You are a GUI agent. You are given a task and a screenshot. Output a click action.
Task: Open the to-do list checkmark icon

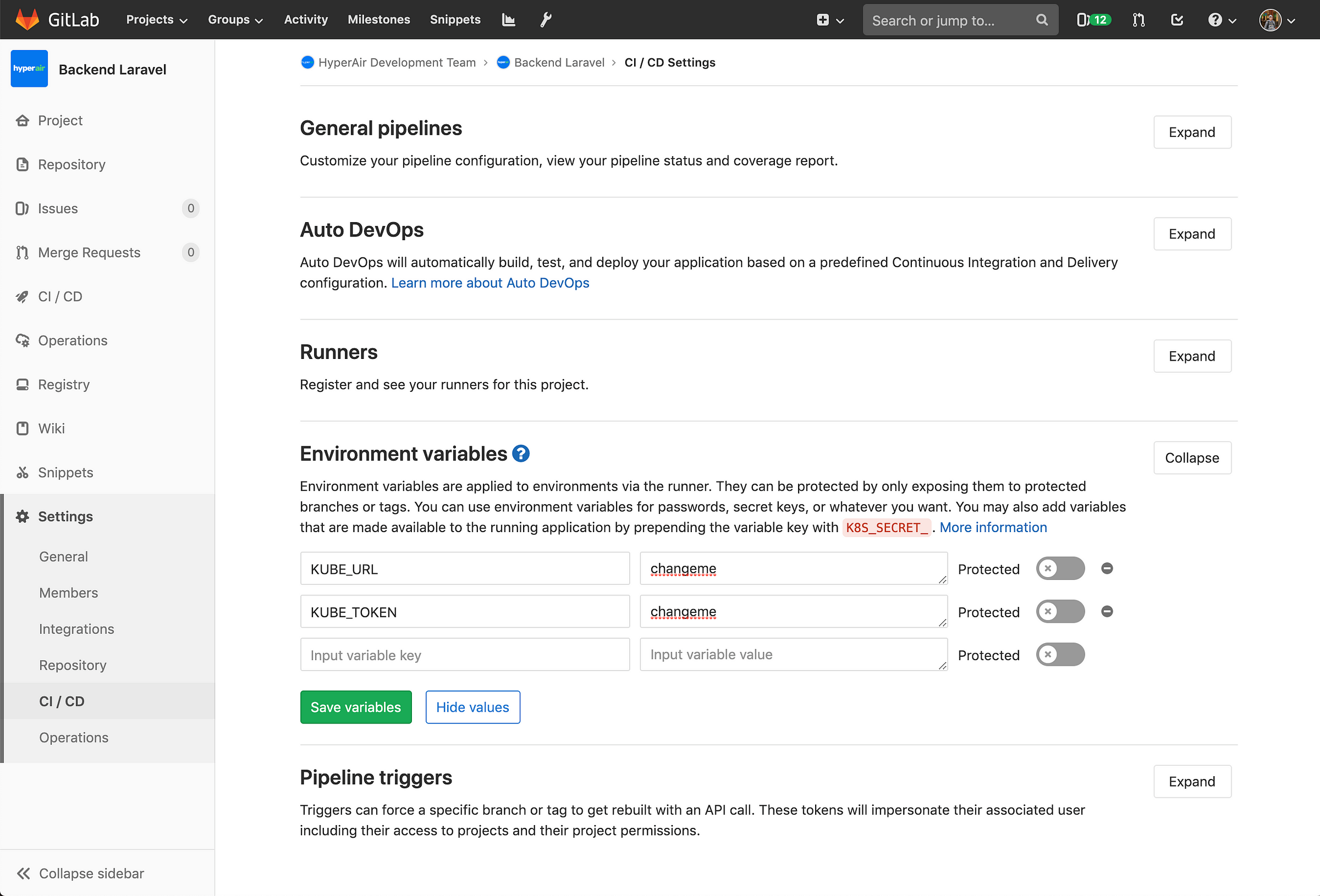(1177, 20)
